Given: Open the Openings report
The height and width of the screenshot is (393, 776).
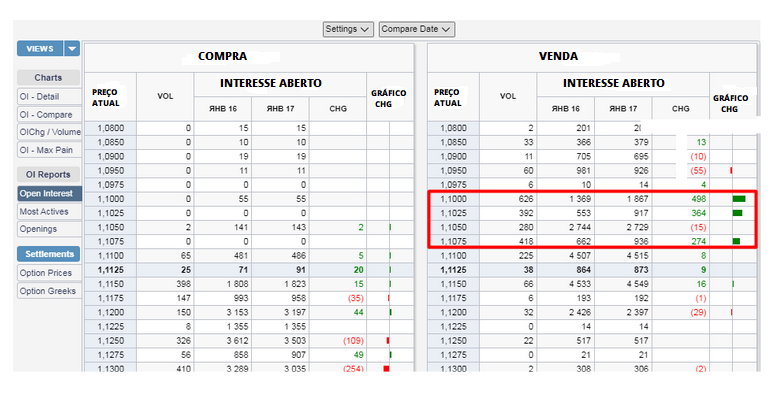Looking at the screenshot, I should click(49, 229).
